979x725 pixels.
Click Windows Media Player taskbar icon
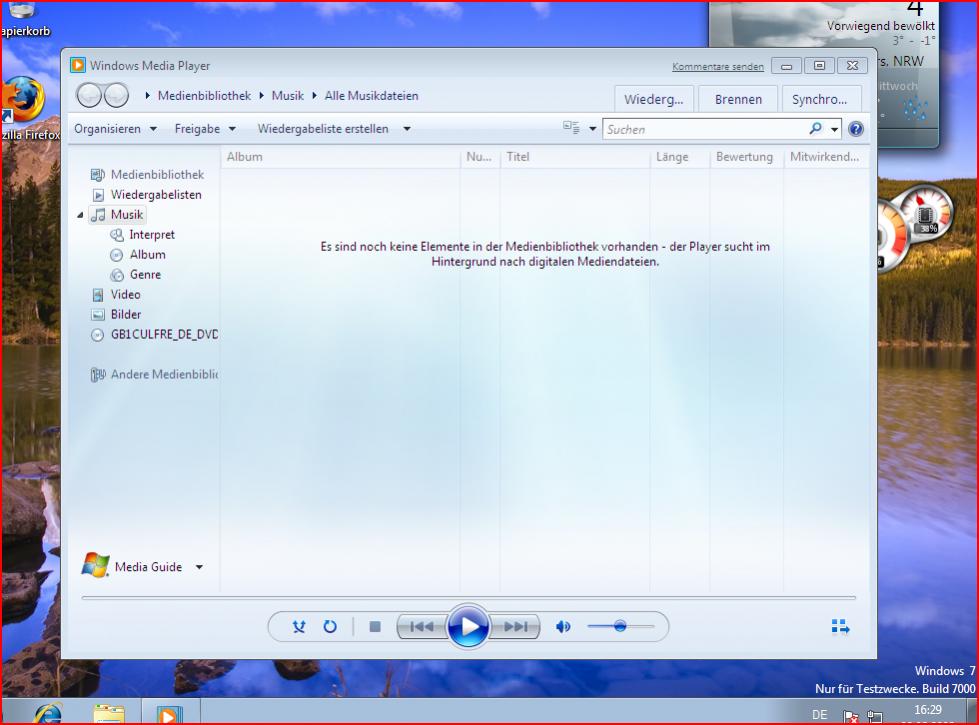(x=169, y=714)
